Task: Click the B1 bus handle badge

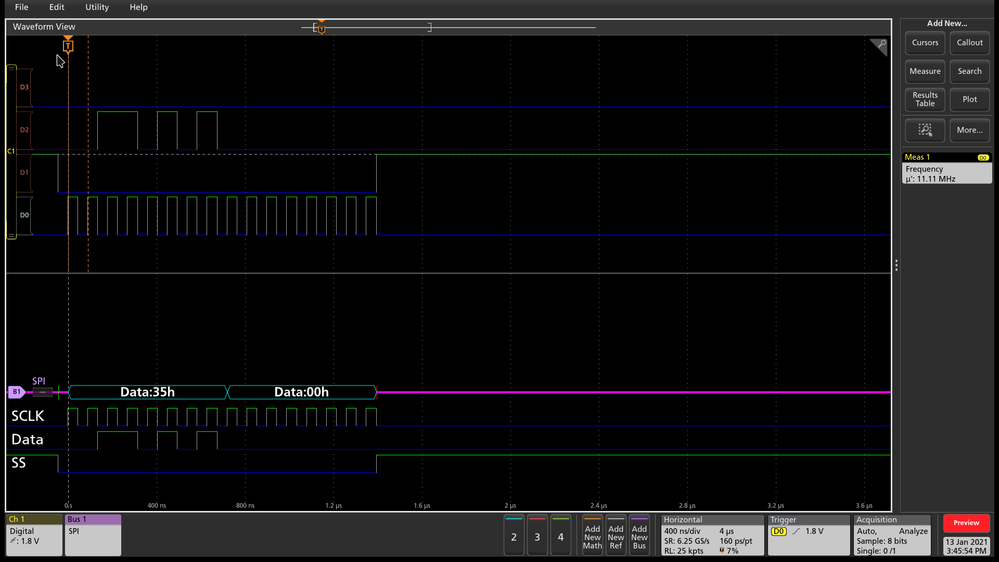Action: click(16, 392)
